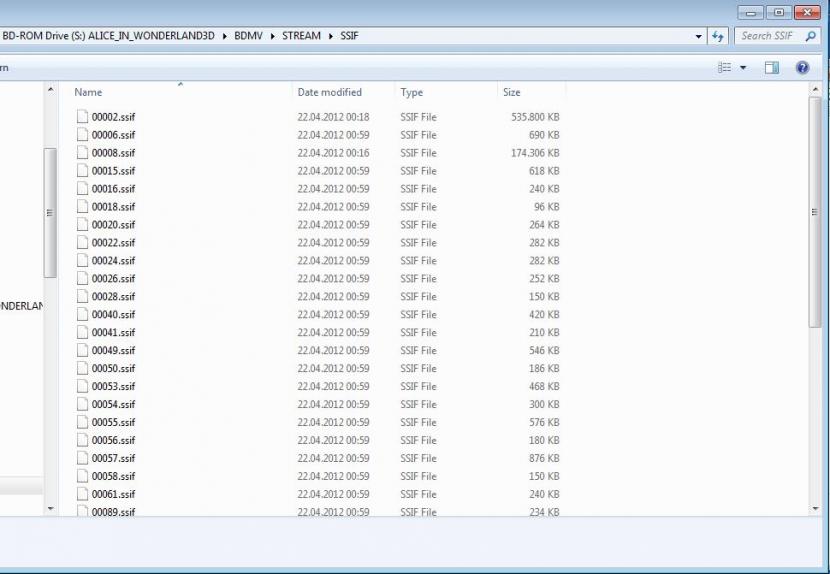Sort files by Name column header
Screen dimensions: 830x574
click(88, 92)
